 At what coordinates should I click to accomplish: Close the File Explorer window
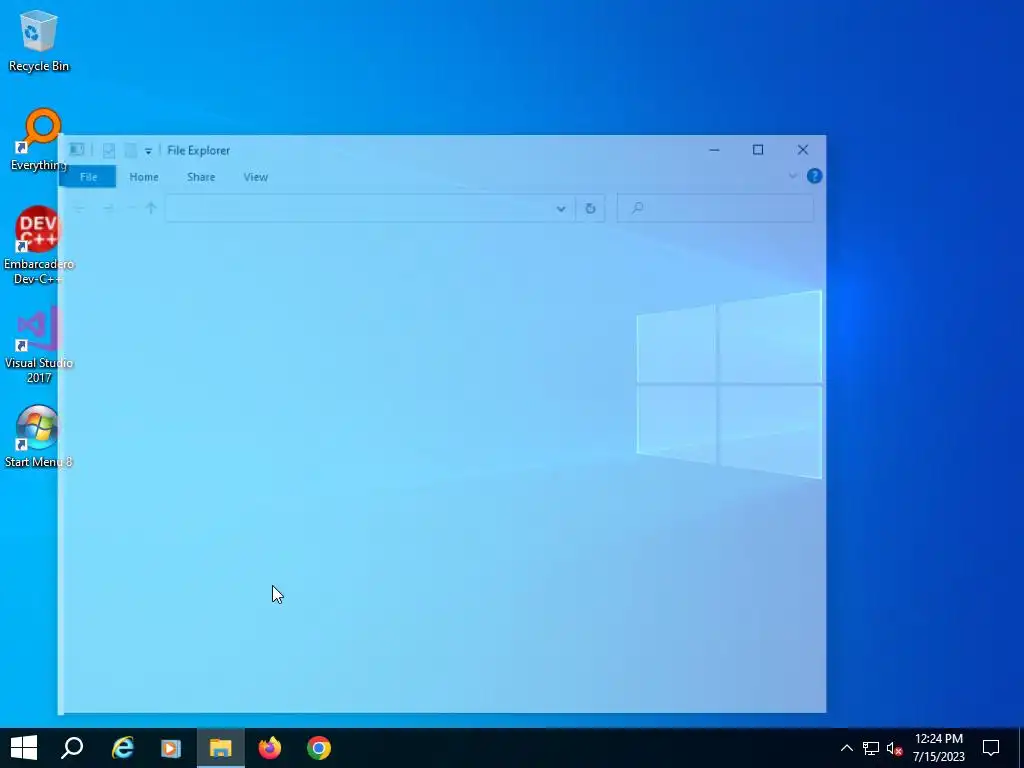click(803, 150)
